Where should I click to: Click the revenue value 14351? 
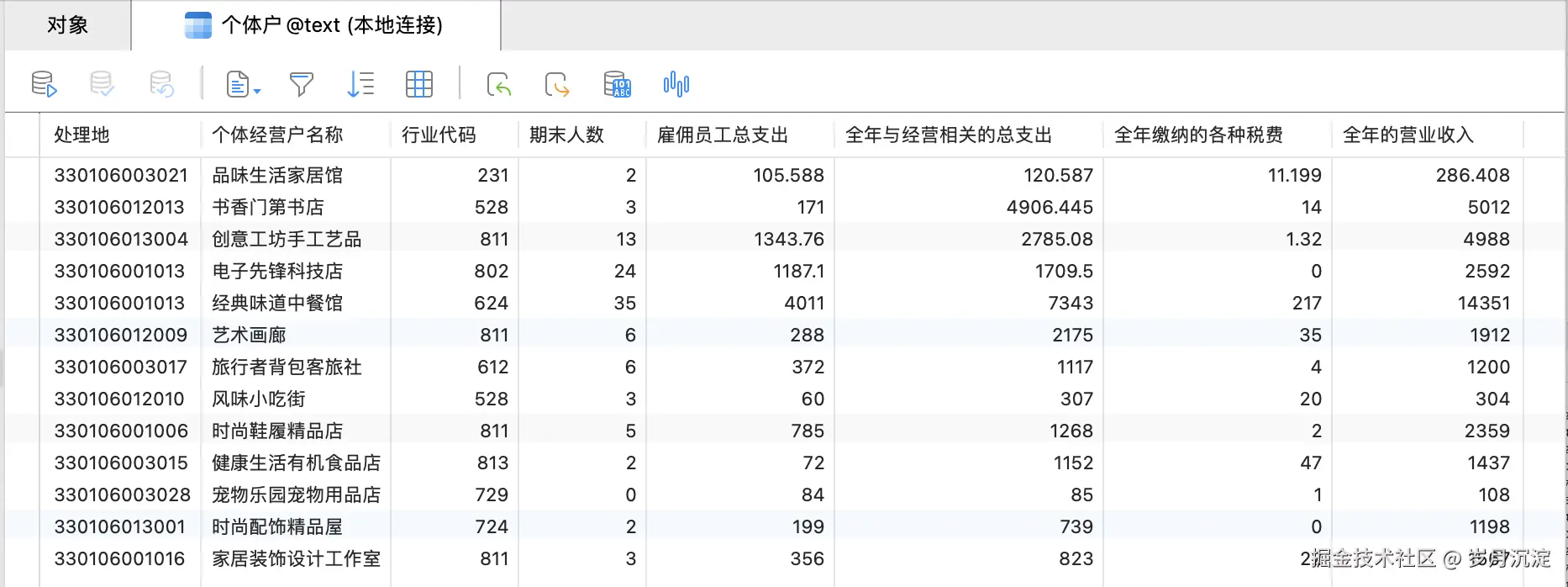(x=1483, y=303)
